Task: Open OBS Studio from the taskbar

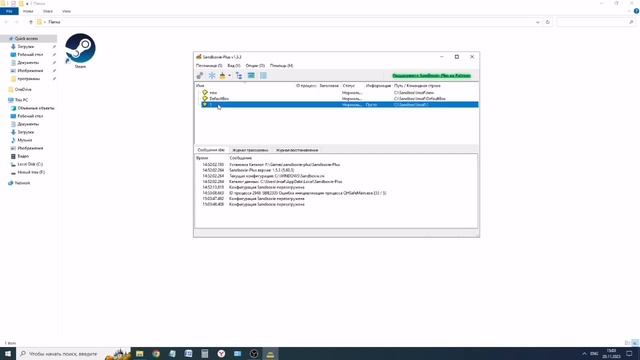Action: coord(254,353)
